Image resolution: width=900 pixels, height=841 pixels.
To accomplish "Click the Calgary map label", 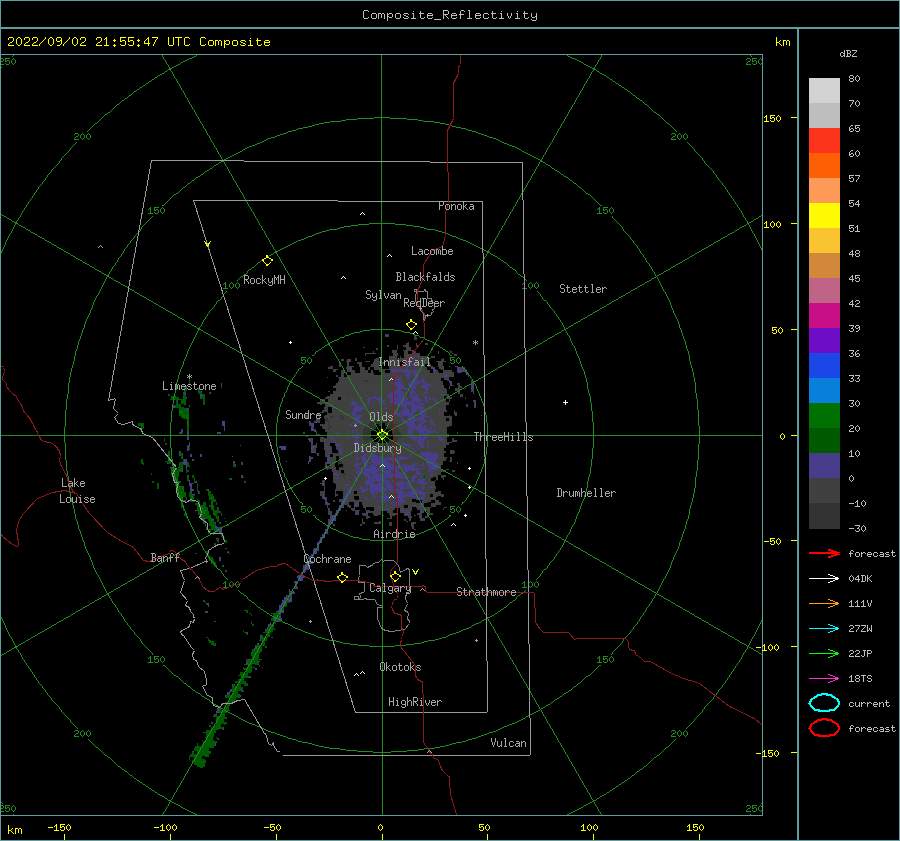I will click(x=390, y=588).
